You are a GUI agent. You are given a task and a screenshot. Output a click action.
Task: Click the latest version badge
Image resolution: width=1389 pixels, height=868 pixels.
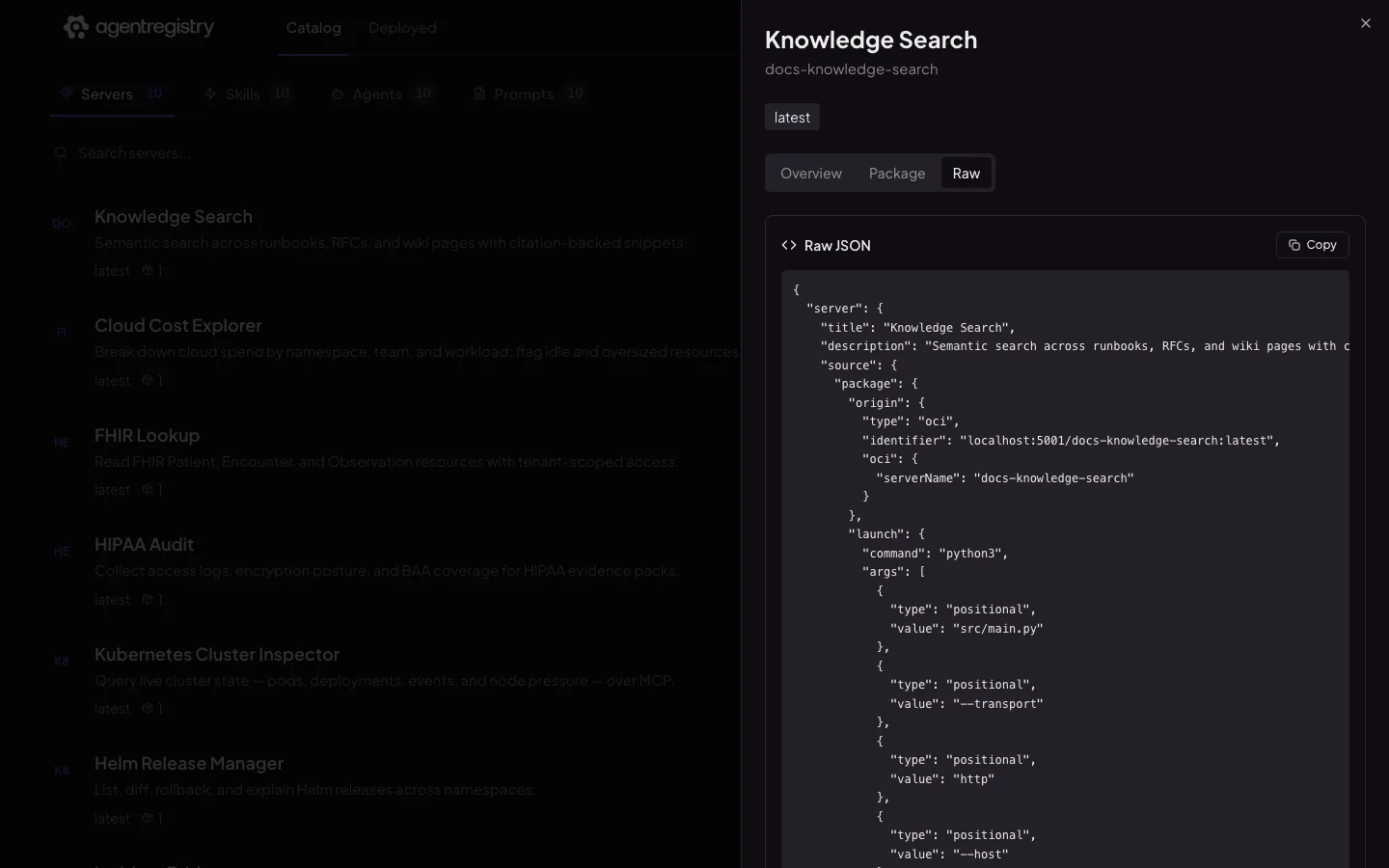(x=792, y=117)
